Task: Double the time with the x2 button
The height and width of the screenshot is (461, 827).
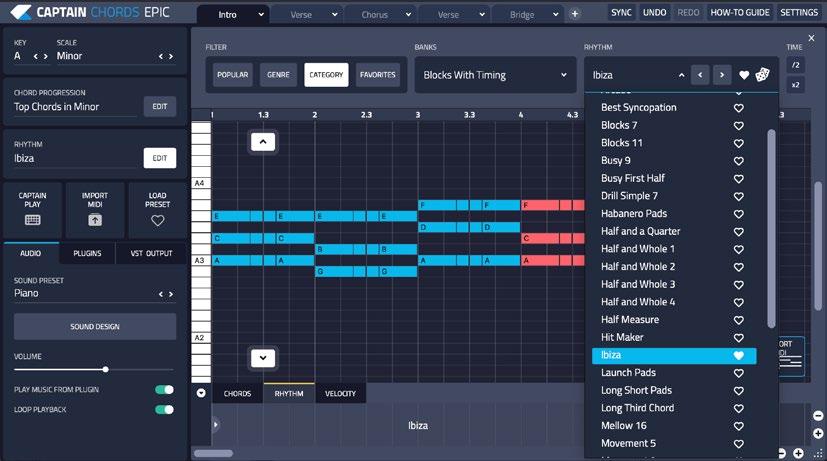Action: (x=795, y=84)
